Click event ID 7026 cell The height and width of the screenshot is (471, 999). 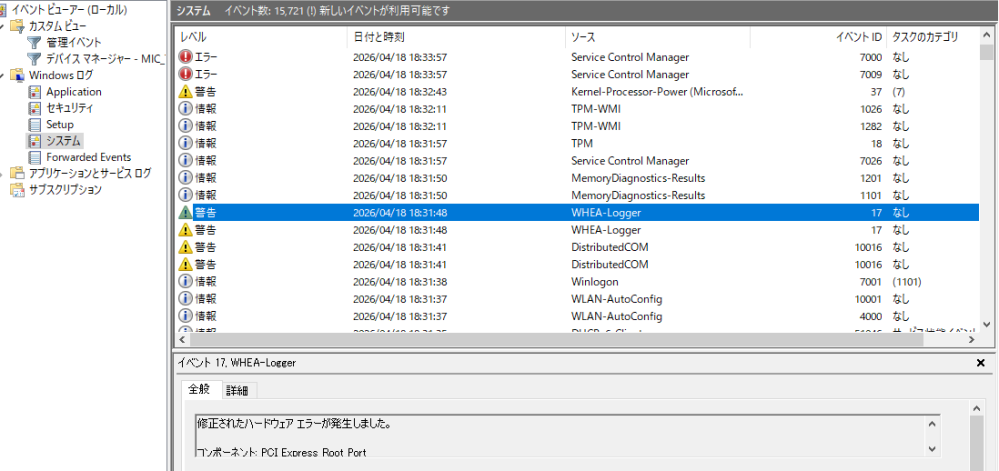870,160
